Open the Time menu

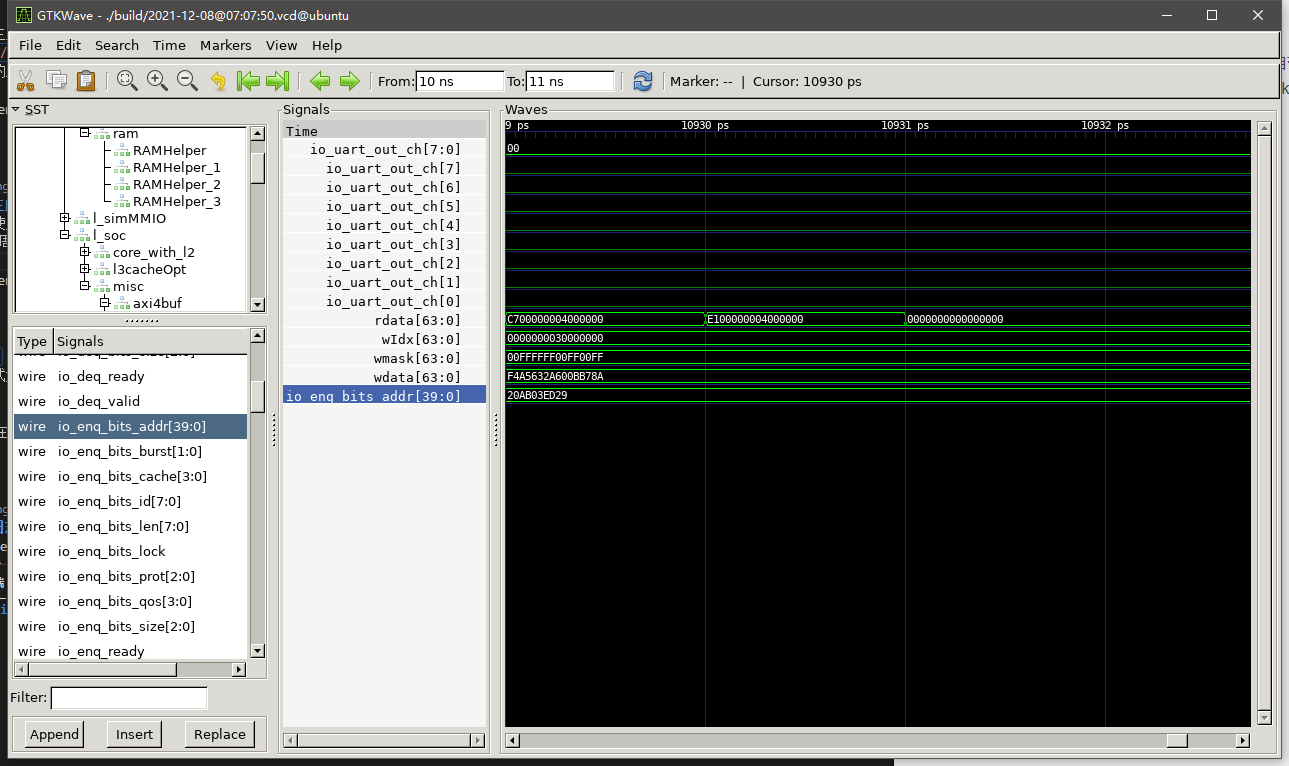click(x=169, y=45)
